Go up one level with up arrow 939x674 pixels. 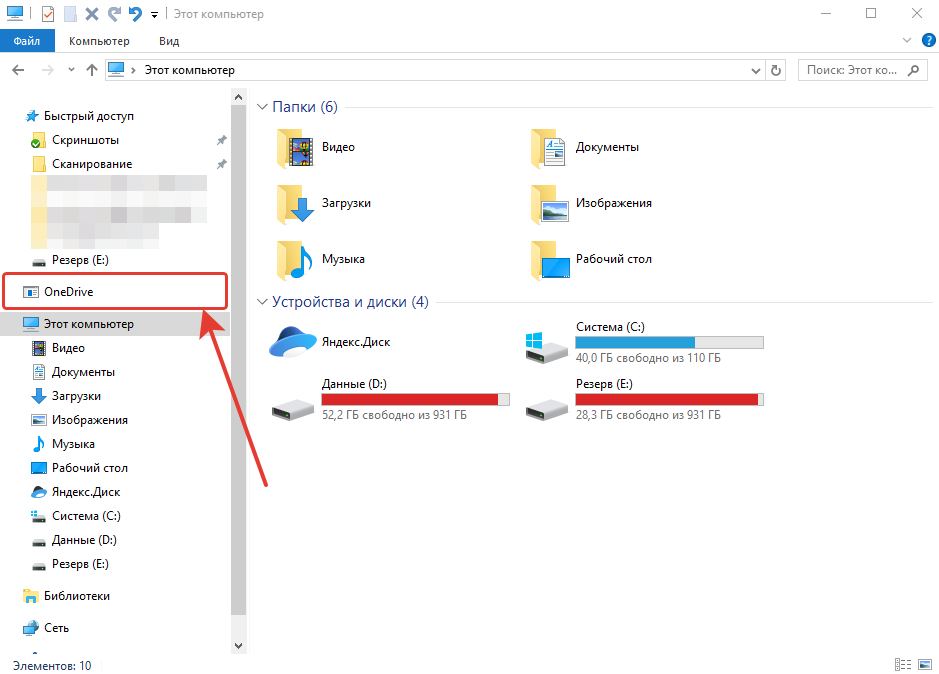[x=93, y=71]
